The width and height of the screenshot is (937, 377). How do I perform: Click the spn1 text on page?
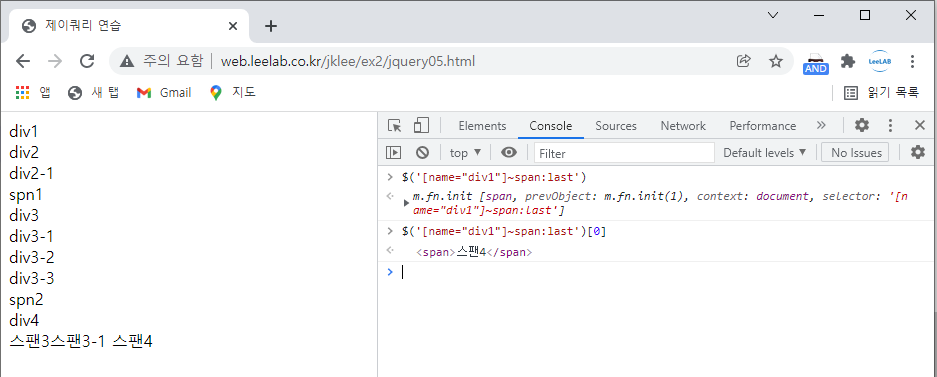26,195
